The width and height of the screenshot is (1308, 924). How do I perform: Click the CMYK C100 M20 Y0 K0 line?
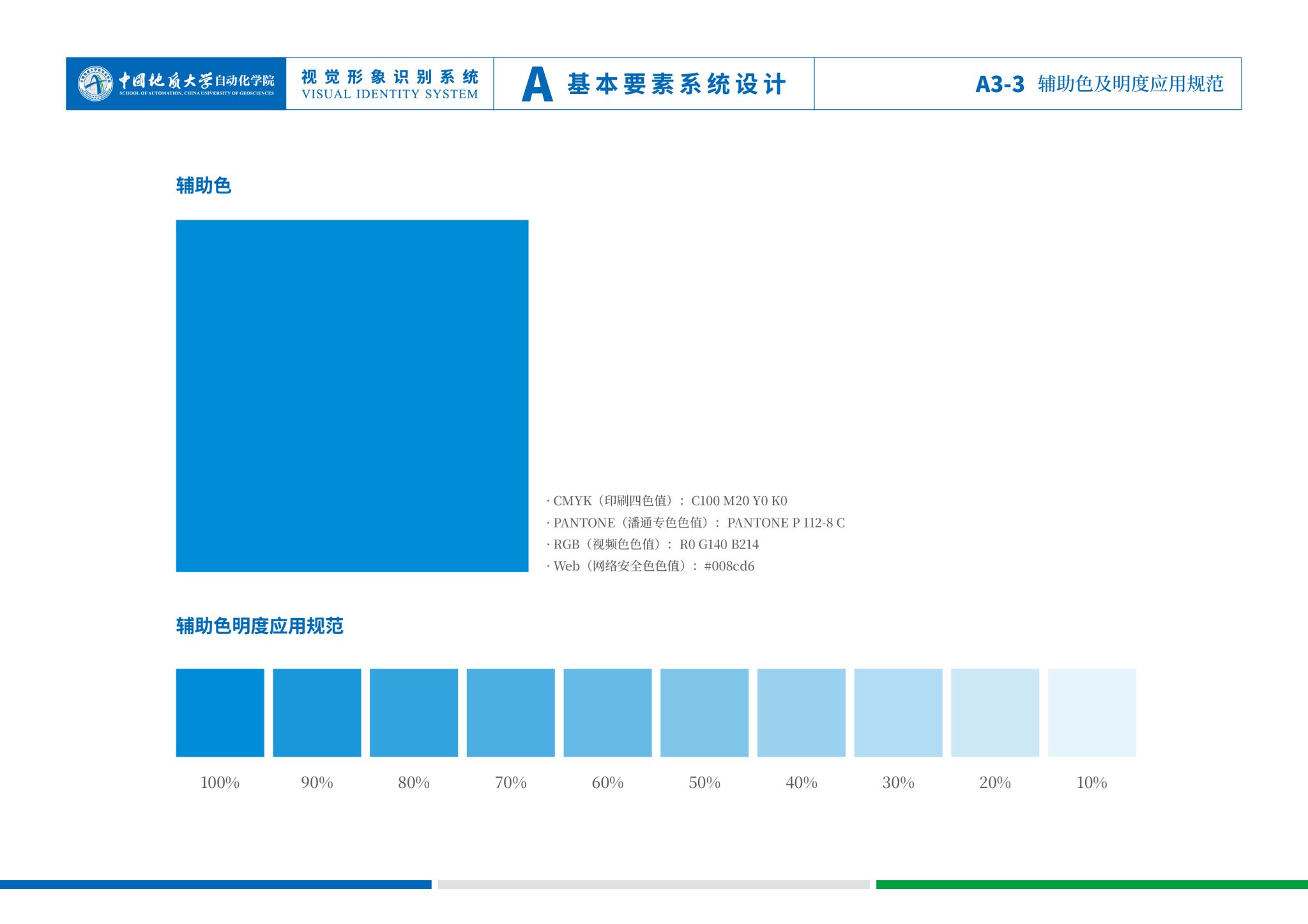(667, 501)
